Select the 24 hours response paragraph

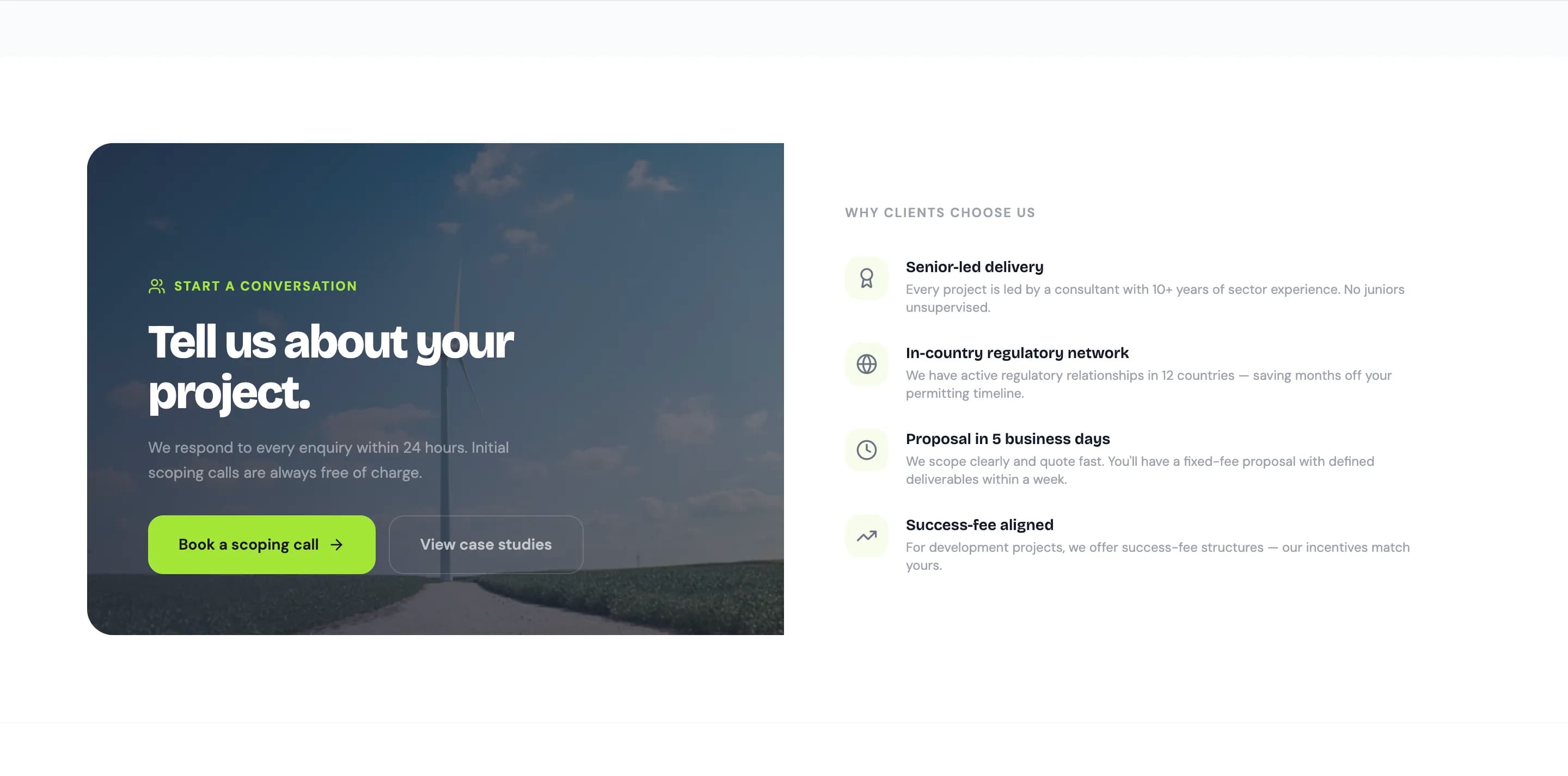click(329, 459)
